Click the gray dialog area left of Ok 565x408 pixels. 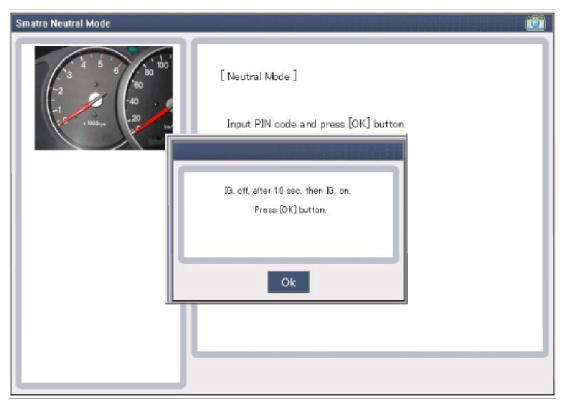[220, 282]
